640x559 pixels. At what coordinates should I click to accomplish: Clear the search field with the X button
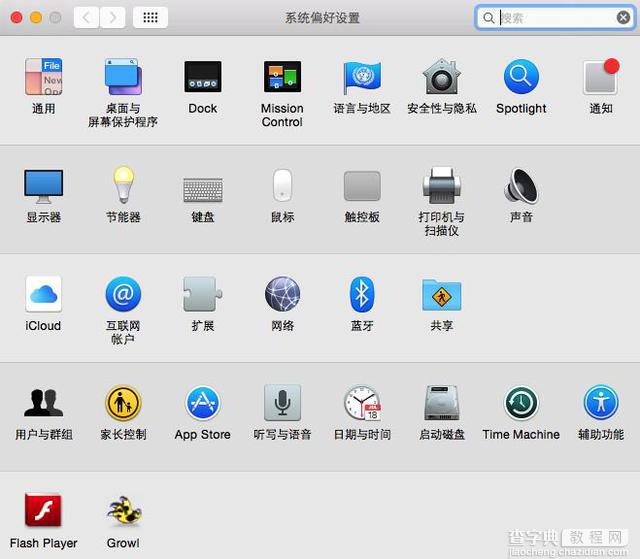[x=623, y=18]
